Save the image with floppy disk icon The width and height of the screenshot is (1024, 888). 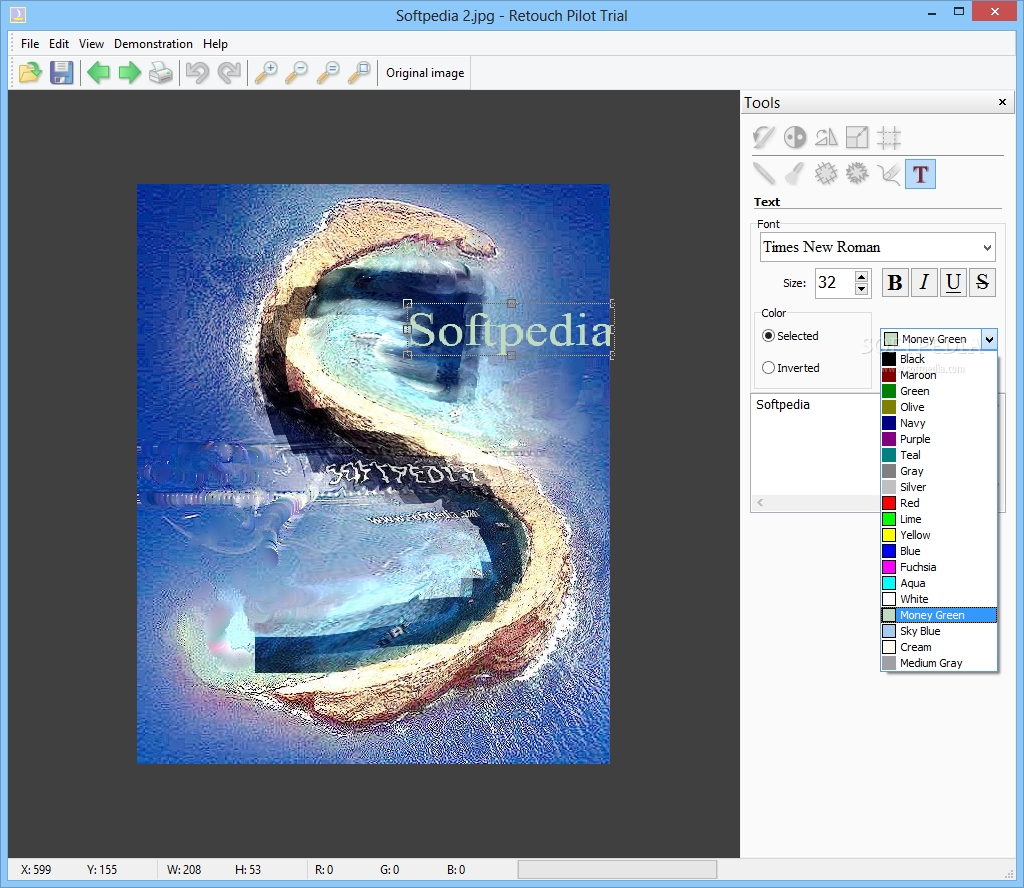click(61, 72)
